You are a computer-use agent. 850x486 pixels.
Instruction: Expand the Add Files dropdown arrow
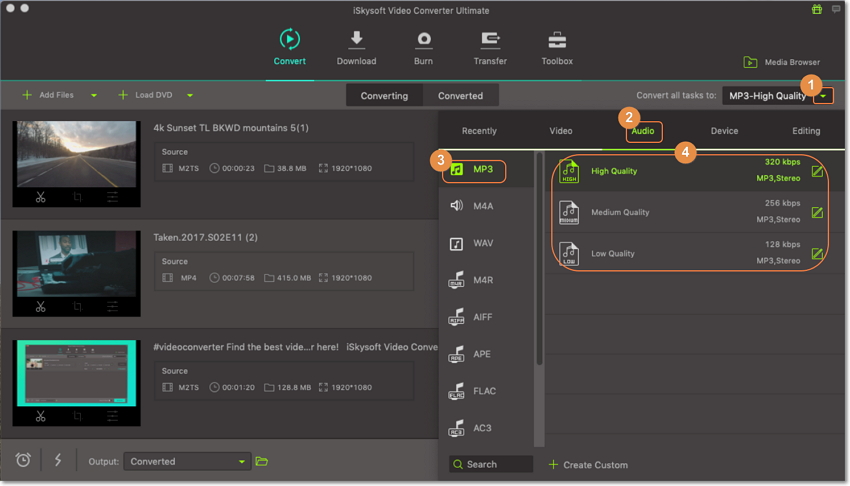[94, 96]
